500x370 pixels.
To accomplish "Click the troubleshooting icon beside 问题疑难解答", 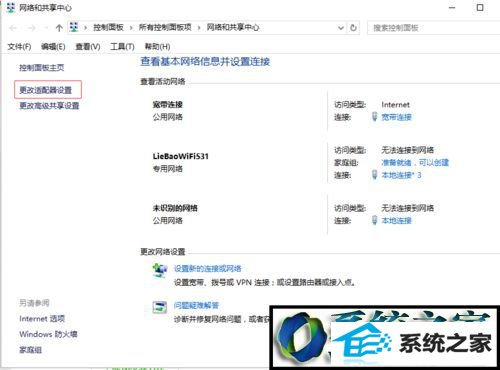I will pos(160,307).
